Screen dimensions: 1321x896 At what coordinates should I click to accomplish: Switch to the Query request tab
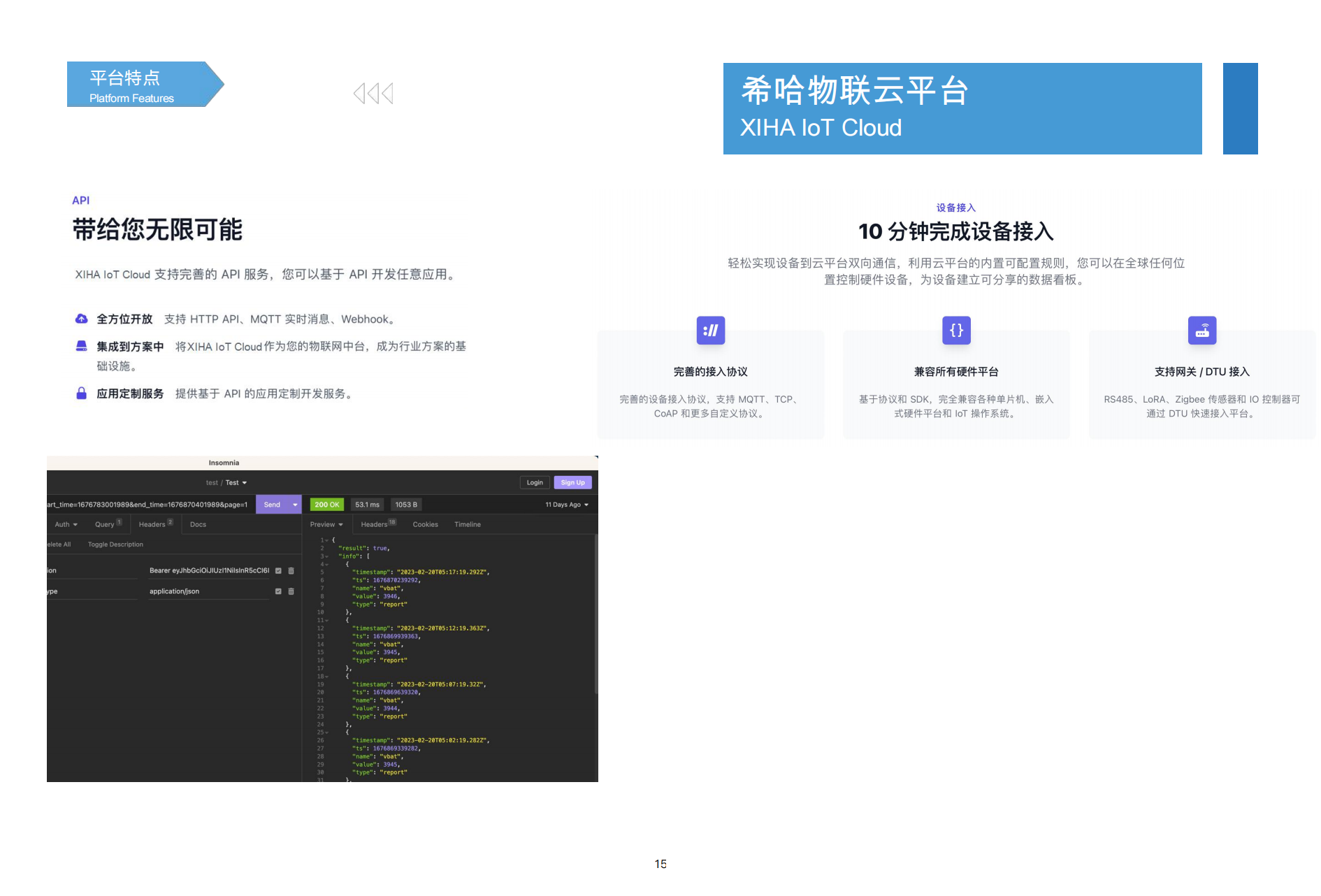click(x=108, y=524)
